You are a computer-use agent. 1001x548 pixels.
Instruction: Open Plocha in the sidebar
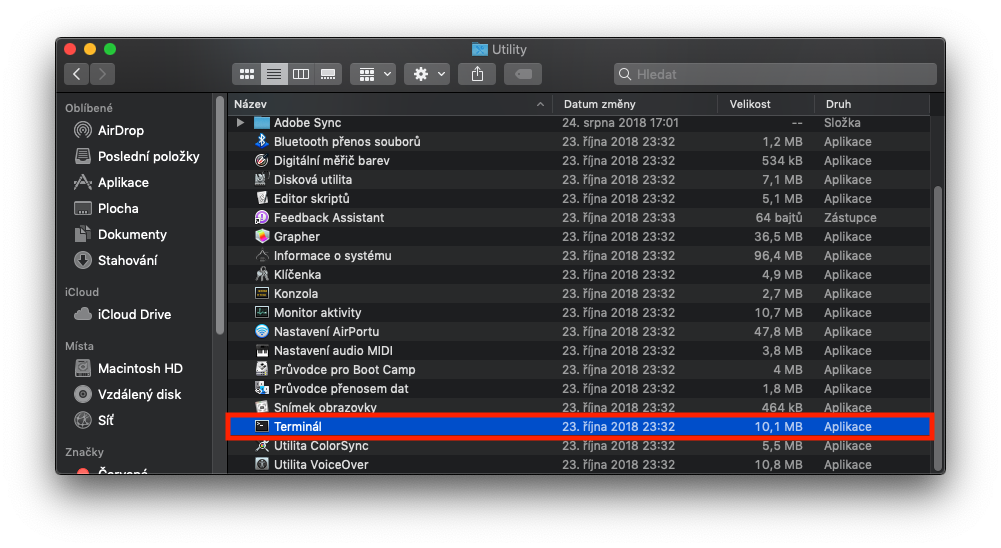click(x=106, y=208)
